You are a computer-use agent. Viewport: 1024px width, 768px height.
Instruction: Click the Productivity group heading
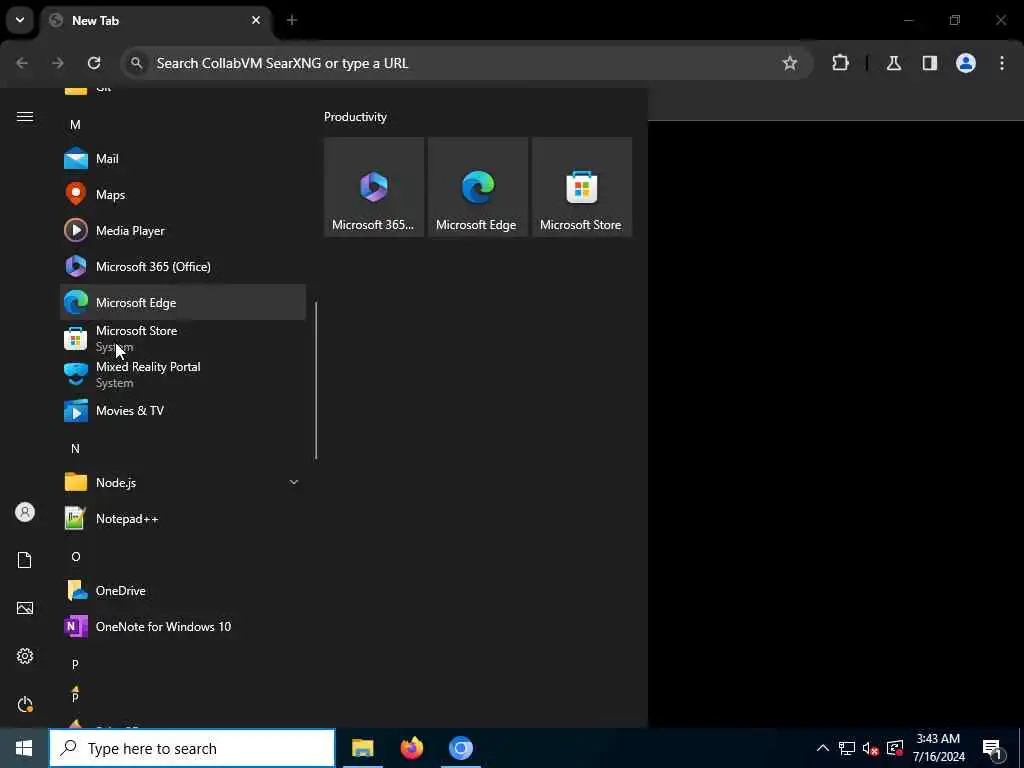pyautogui.click(x=355, y=117)
